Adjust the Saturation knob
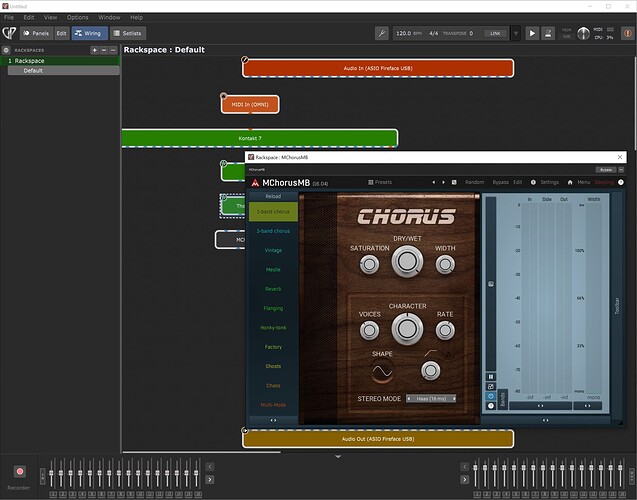This screenshot has width=637, height=500. point(369,264)
